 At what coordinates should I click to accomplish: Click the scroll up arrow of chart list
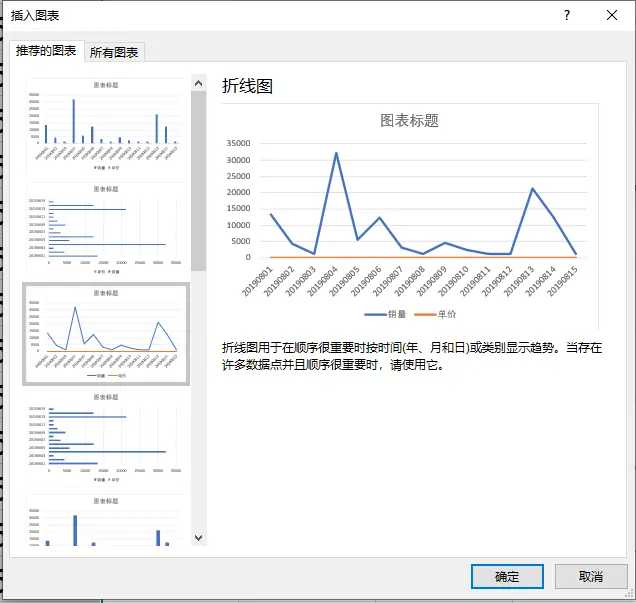pos(198,83)
